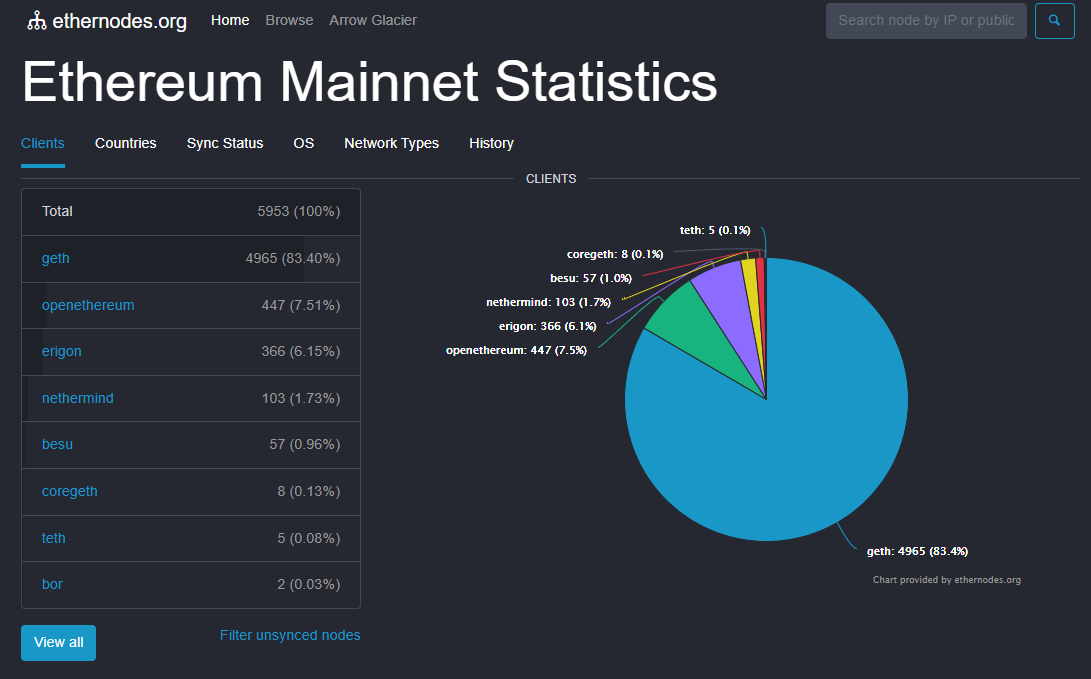The height and width of the screenshot is (679, 1091).
Task: Switch to the Sync Status tab
Action: pyautogui.click(x=225, y=143)
